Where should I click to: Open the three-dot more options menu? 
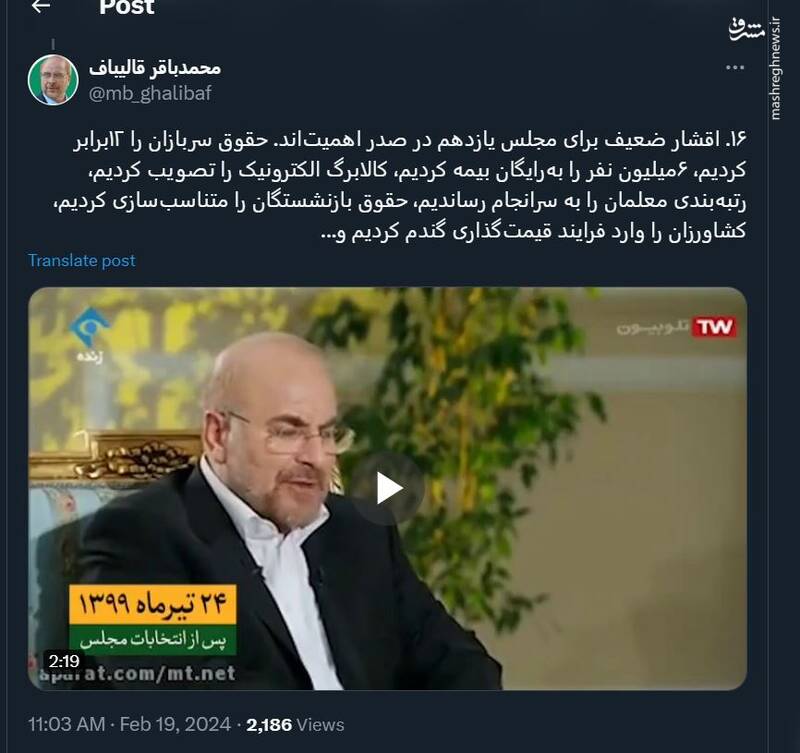tap(735, 67)
